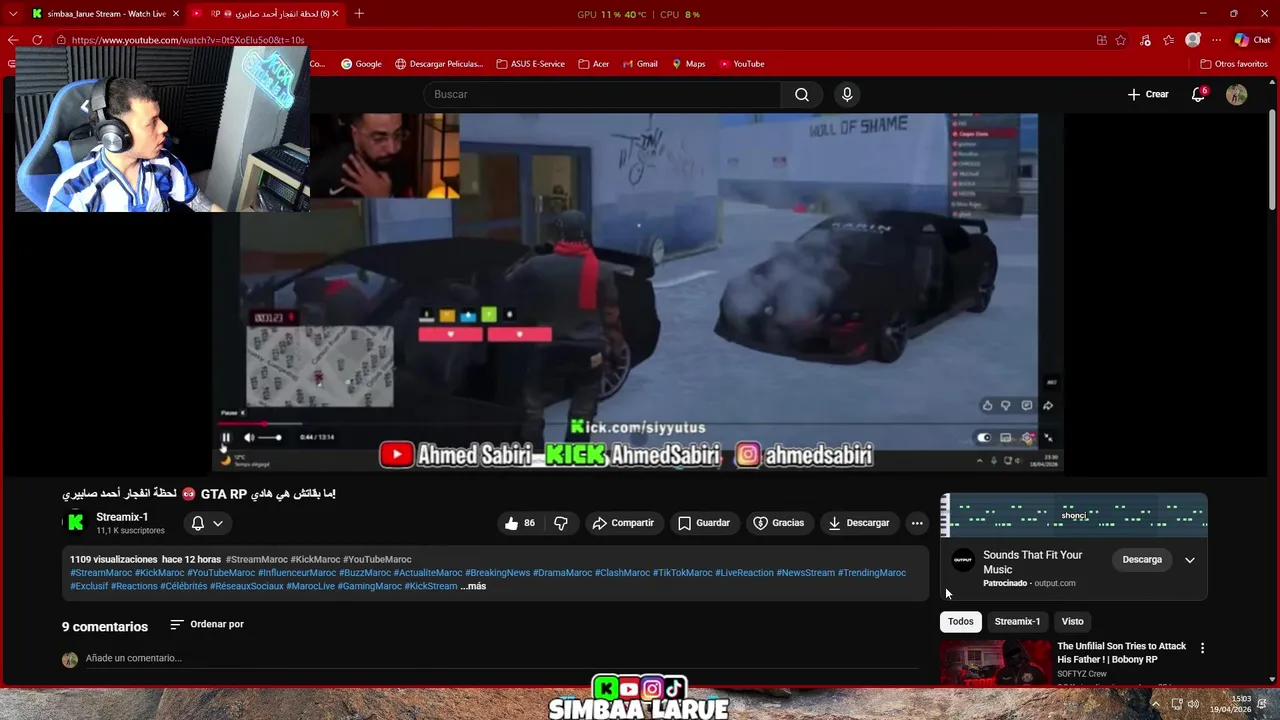Click the comment overlay icon on the video
The height and width of the screenshot is (720, 1280).
tap(1027, 405)
